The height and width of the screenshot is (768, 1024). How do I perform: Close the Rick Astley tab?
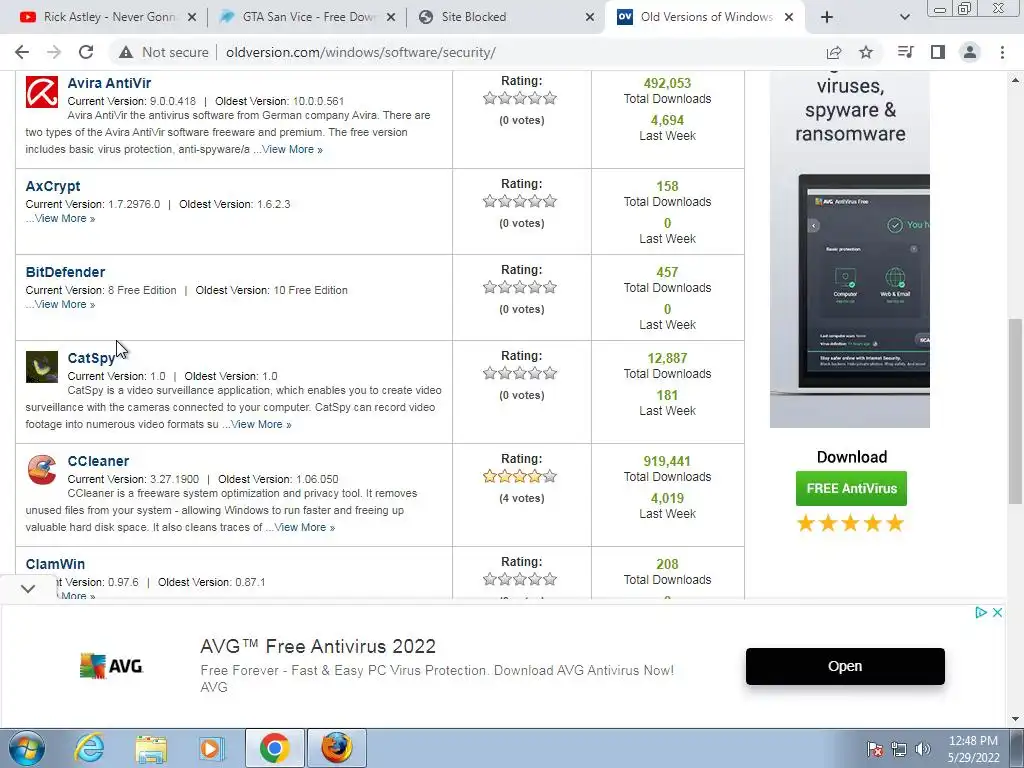(192, 17)
